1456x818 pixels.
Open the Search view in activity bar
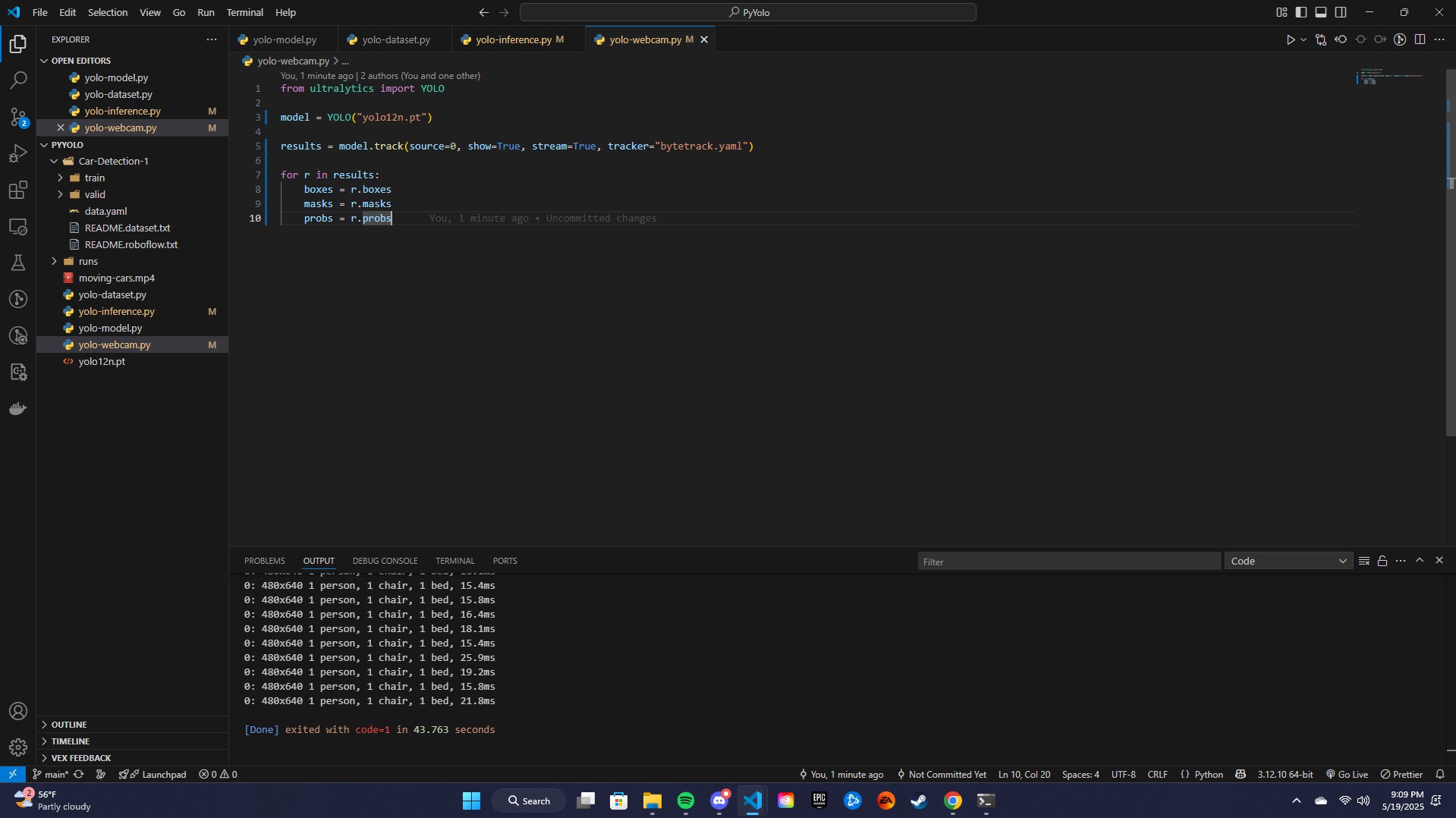(18, 80)
